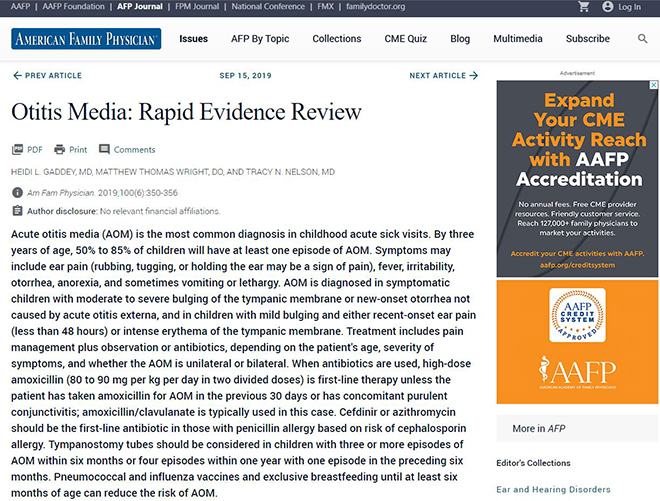The height and width of the screenshot is (501, 660).
Task: Open AFP By Topic menu
Action: [260, 39]
